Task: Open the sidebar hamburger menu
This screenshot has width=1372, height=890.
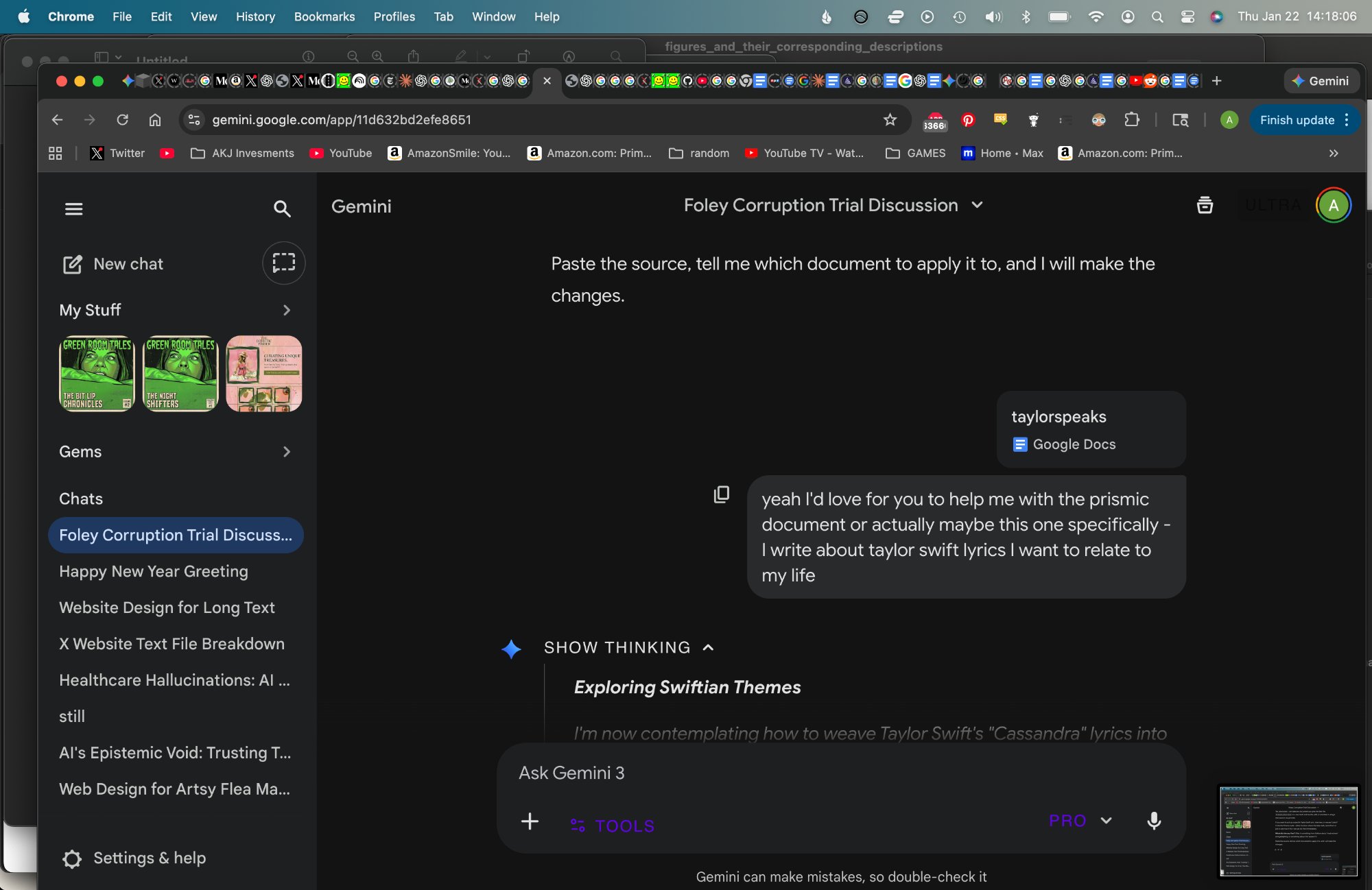Action: 73,208
